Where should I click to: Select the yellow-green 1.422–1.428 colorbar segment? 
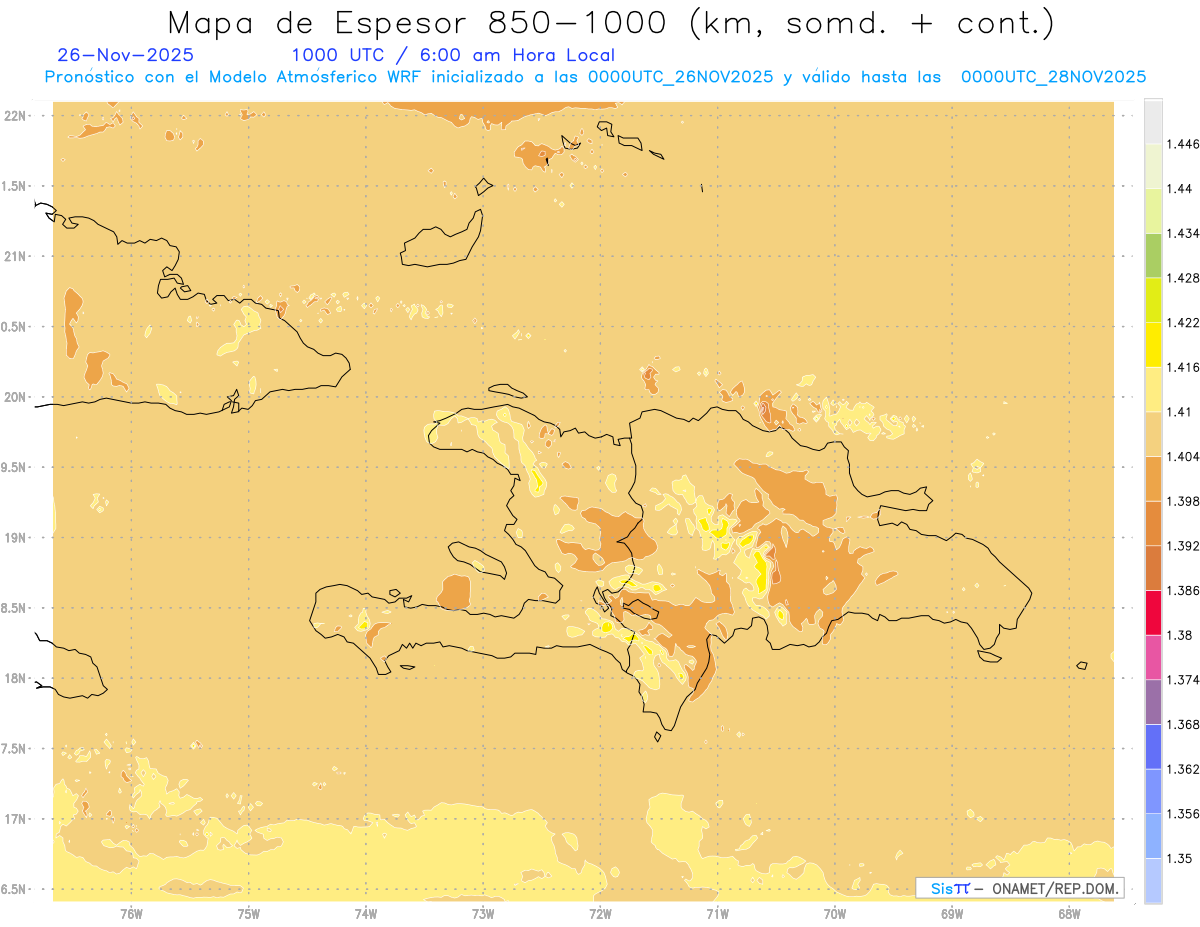pyautogui.click(x=1153, y=299)
